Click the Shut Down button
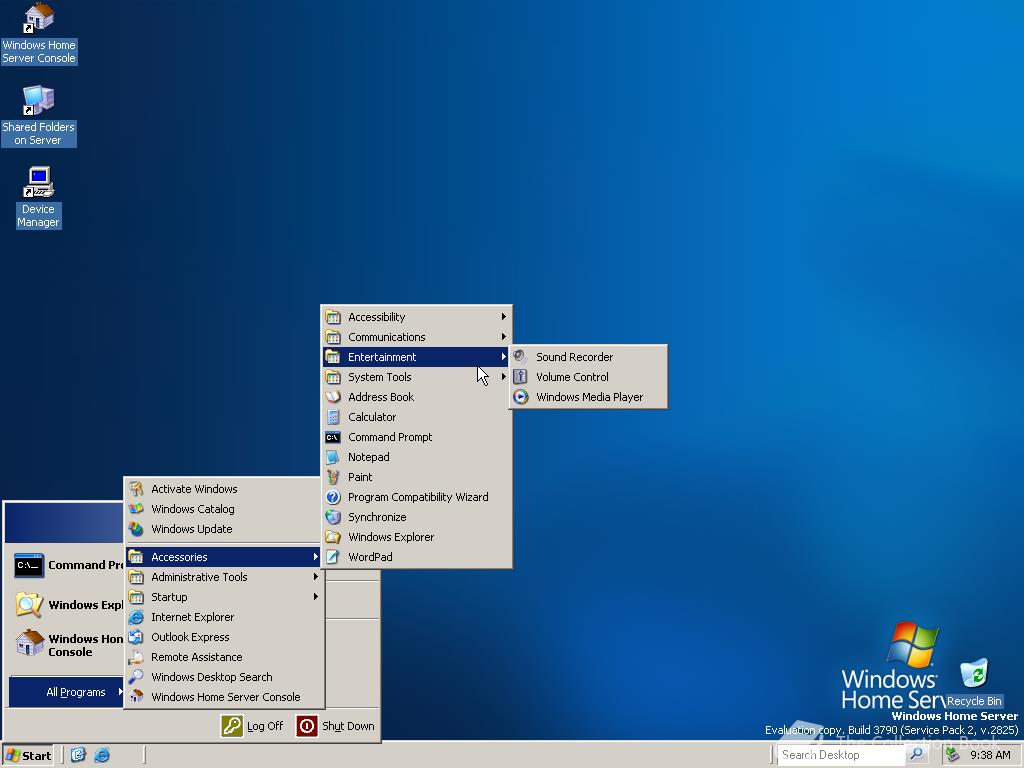 coord(336,726)
